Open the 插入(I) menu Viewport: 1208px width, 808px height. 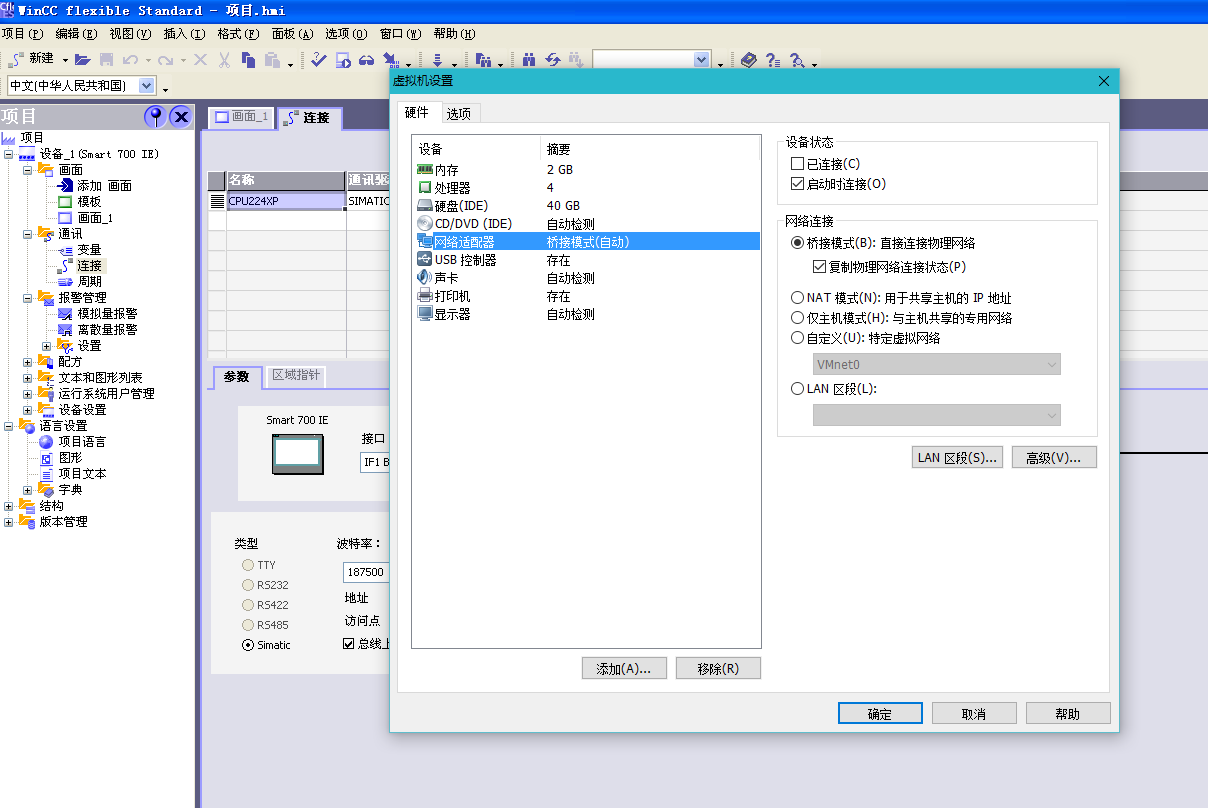click(x=184, y=33)
